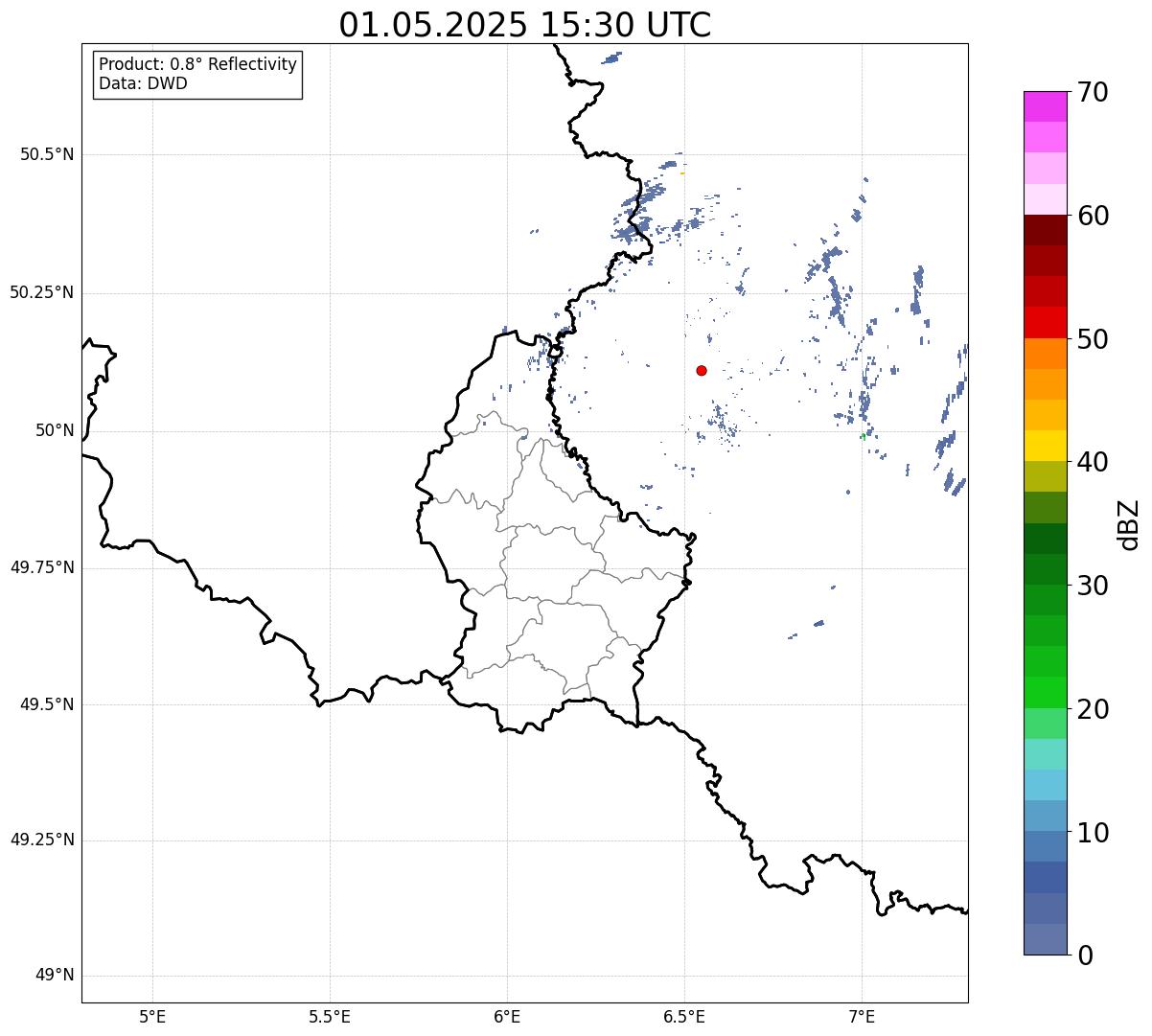Click the 49.25°N latitude label

click(41, 840)
